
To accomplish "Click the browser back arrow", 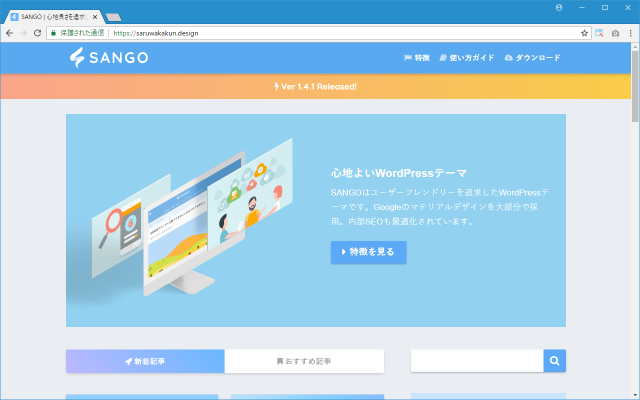I will pyautogui.click(x=9, y=33).
